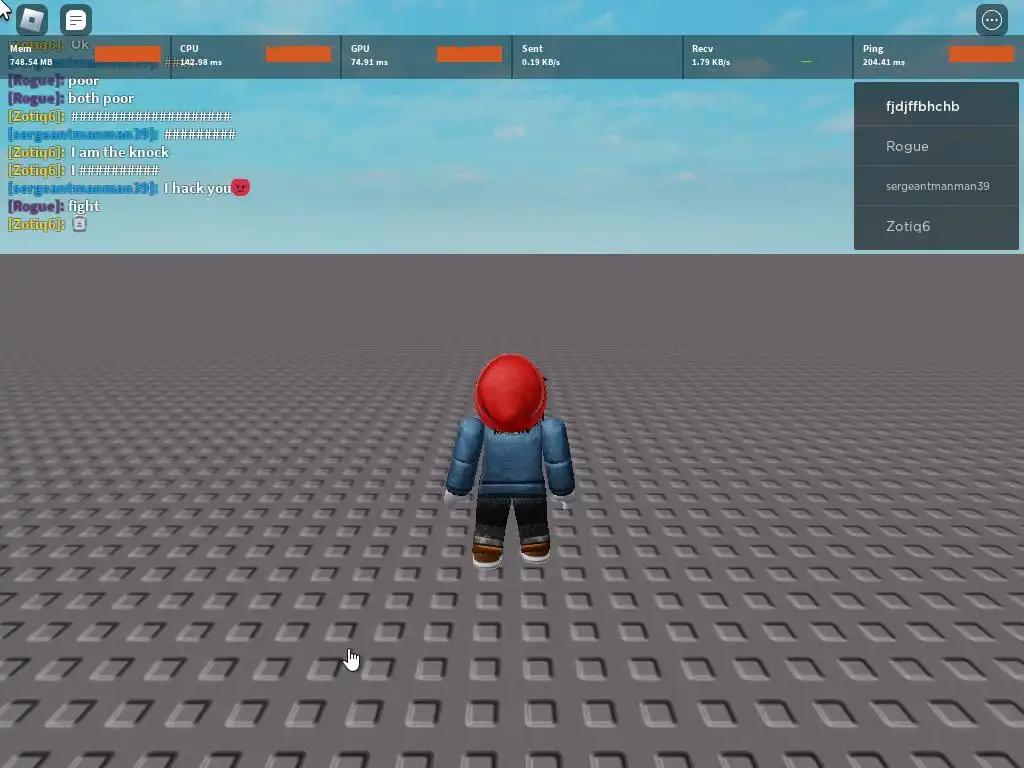Open the Recv network stat panel
Viewport: 1024px width, 768px height.
point(768,56)
